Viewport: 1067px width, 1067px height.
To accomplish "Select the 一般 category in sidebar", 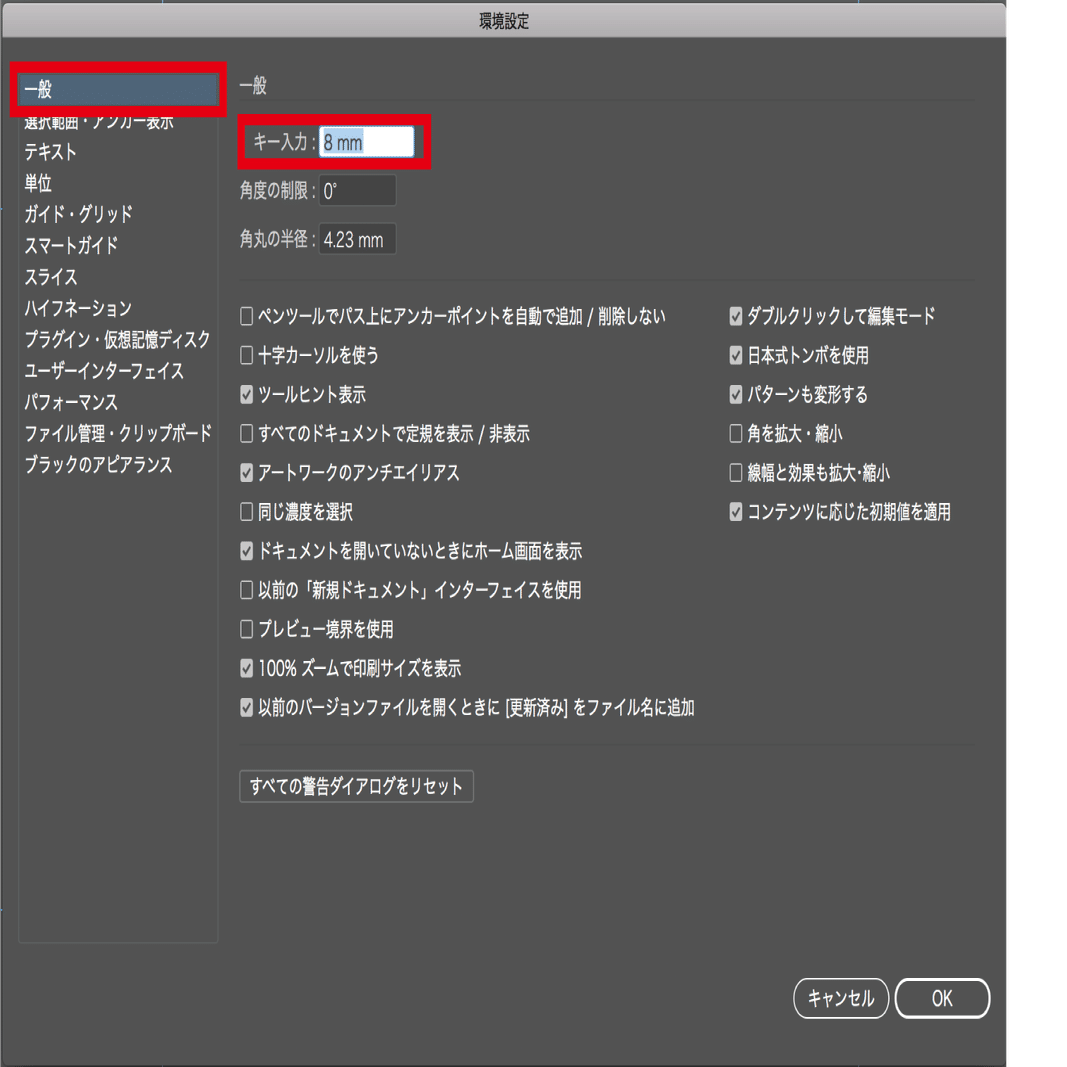I will pos(118,89).
